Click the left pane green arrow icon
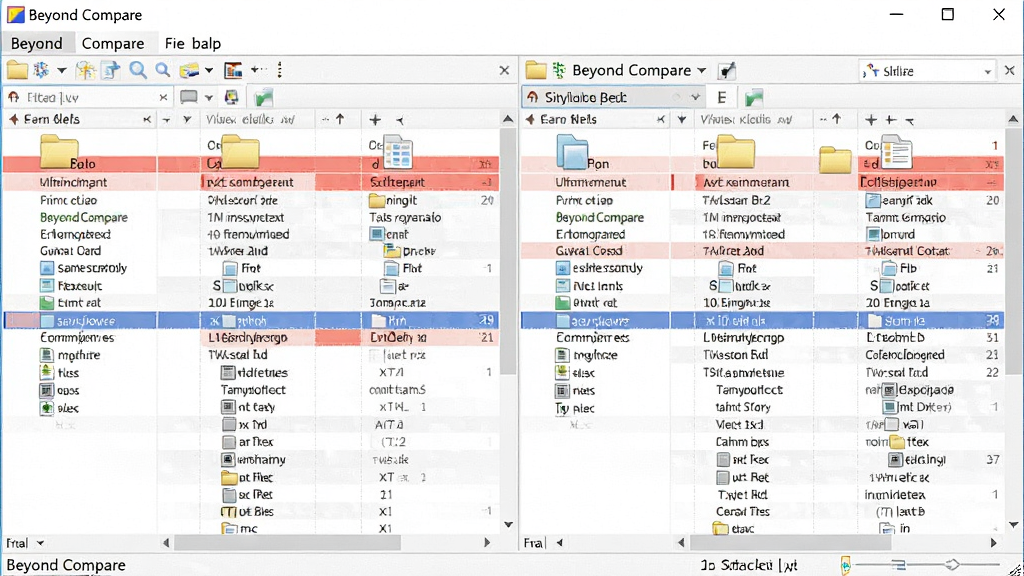The width and height of the screenshot is (1024, 576). pos(263,97)
